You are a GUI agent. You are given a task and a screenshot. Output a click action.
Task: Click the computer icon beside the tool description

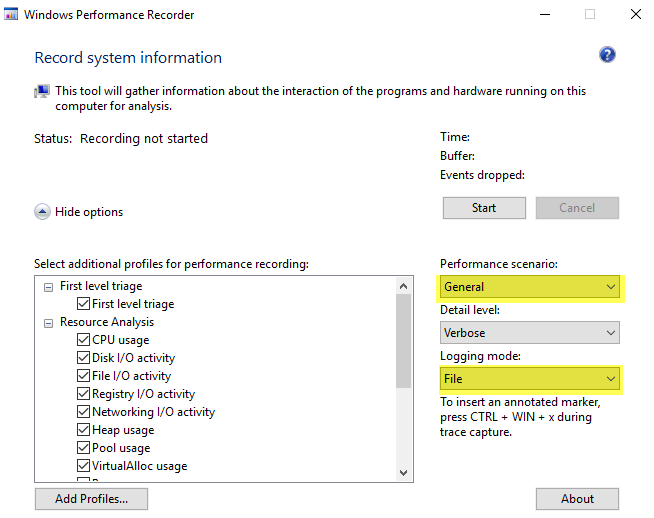coord(42,91)
